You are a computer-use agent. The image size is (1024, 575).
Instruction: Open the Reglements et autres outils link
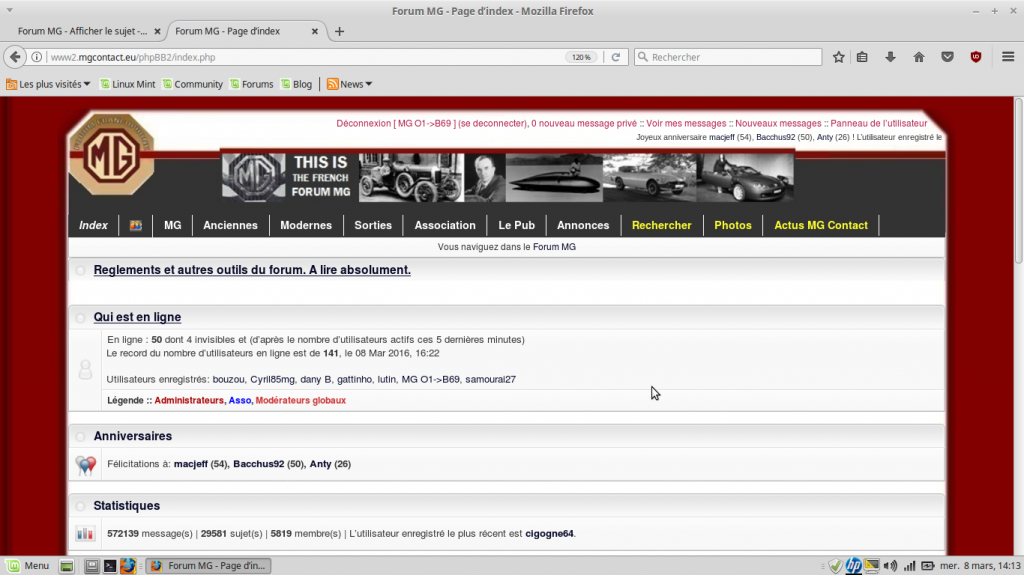coord(252,270)
